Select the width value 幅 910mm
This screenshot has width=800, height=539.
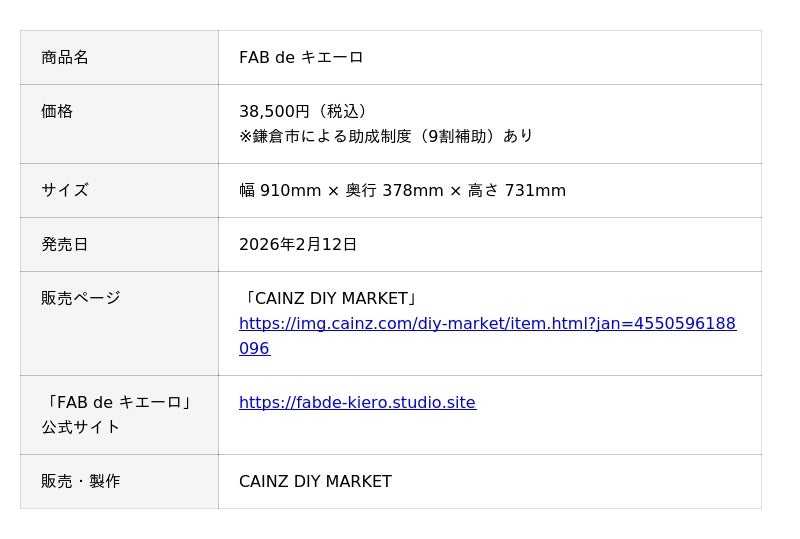click(280, 191)
